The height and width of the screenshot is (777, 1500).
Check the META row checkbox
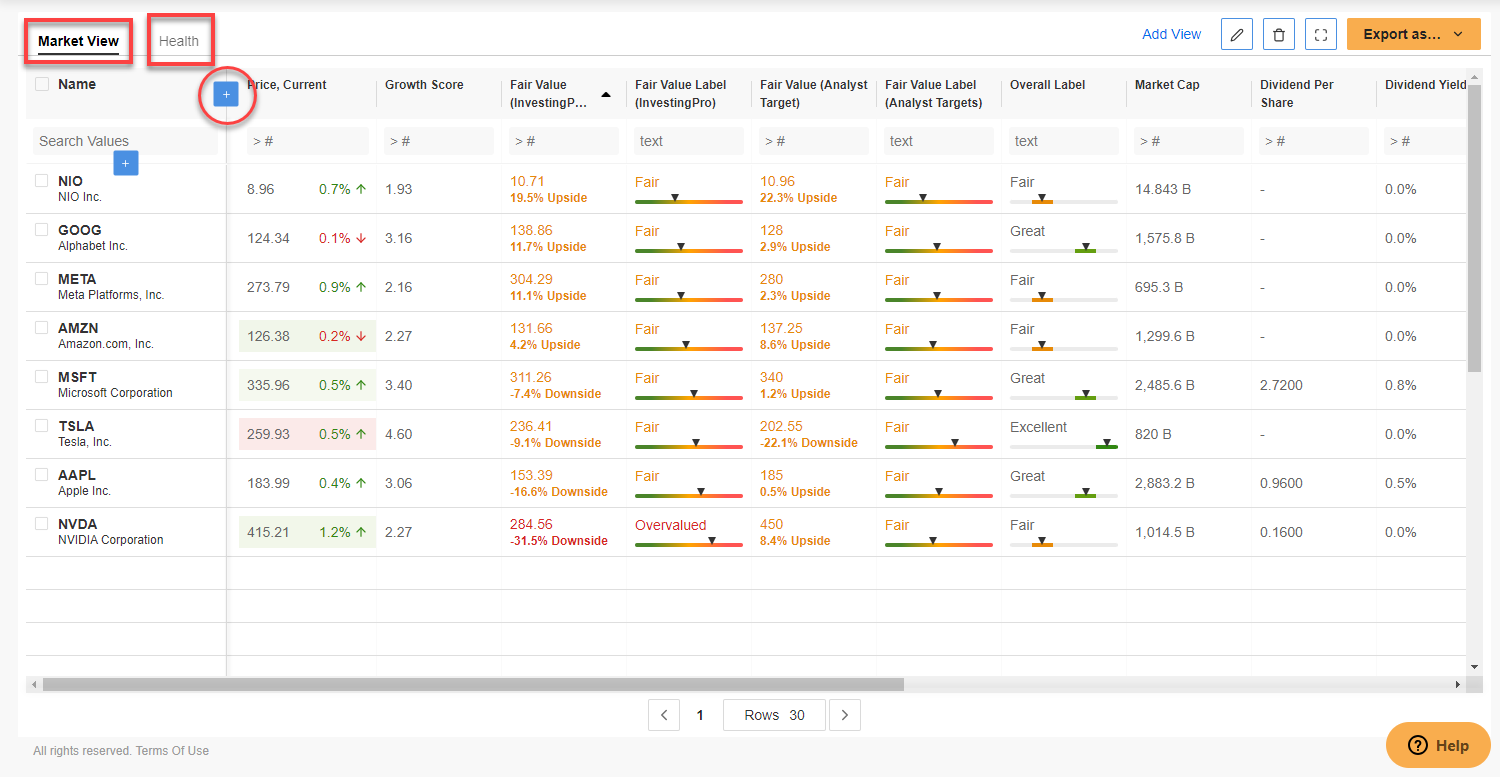pyautogui.click(x=42, y=279)
